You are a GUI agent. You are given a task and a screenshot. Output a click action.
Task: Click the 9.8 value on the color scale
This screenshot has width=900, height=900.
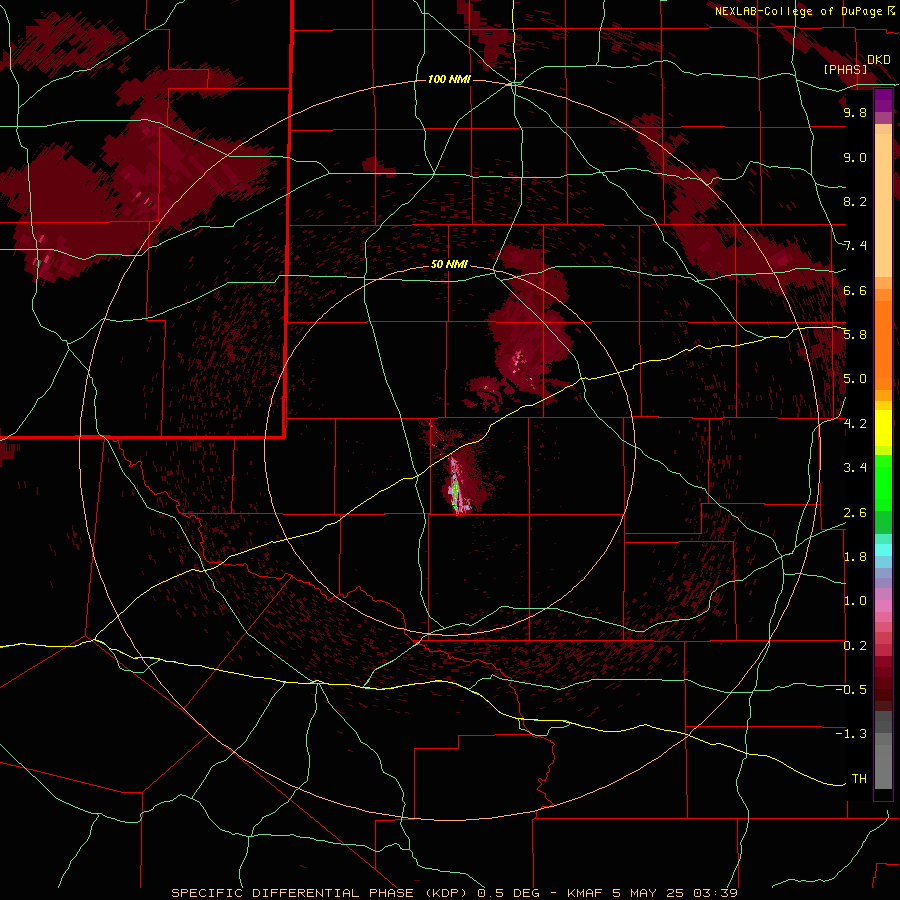(855, 112)
